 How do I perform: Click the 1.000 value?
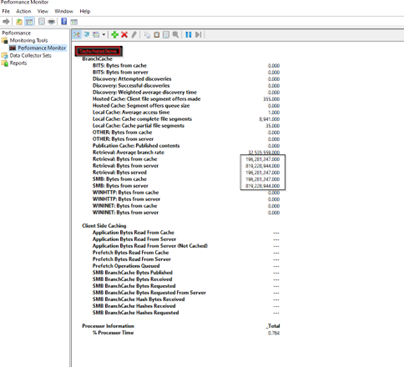[274, 112]
